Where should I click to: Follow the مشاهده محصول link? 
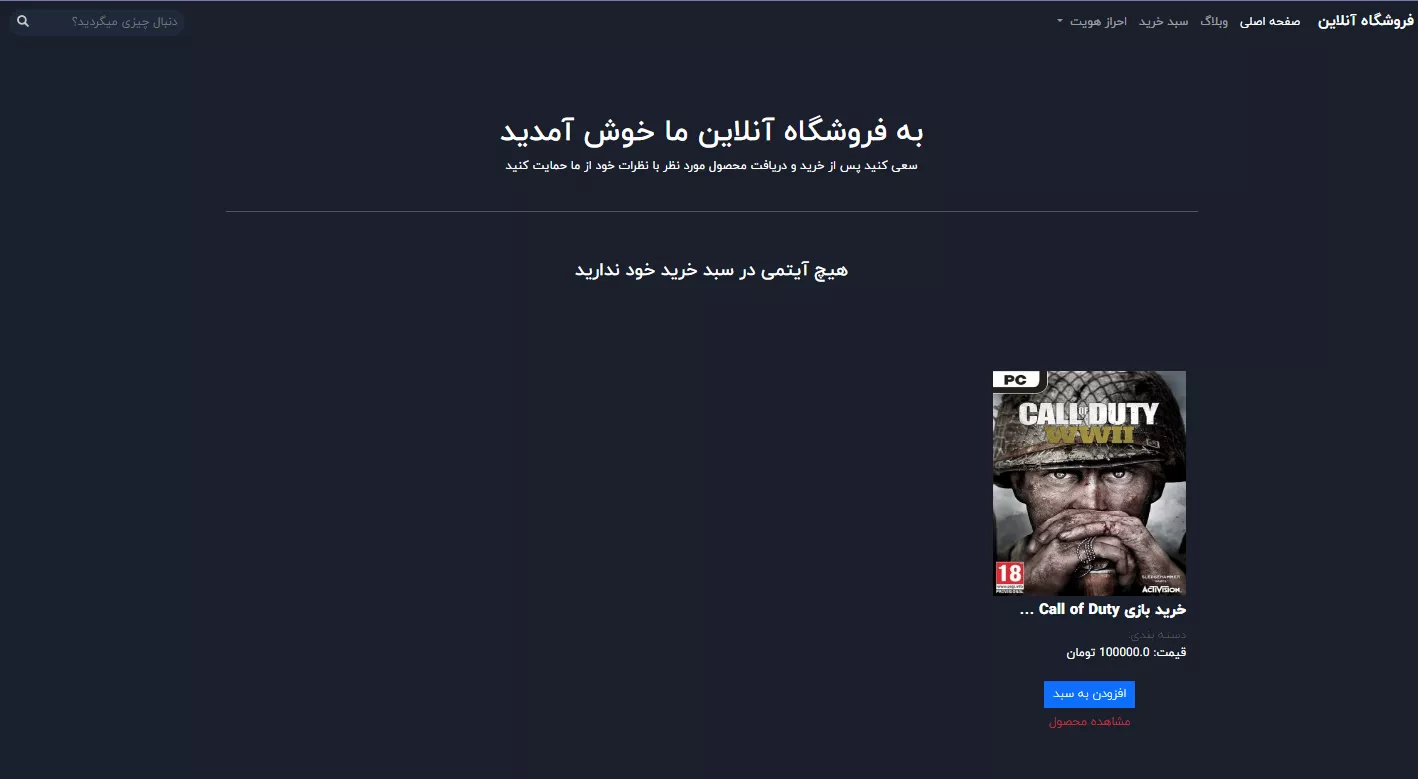click(1089, 722)
